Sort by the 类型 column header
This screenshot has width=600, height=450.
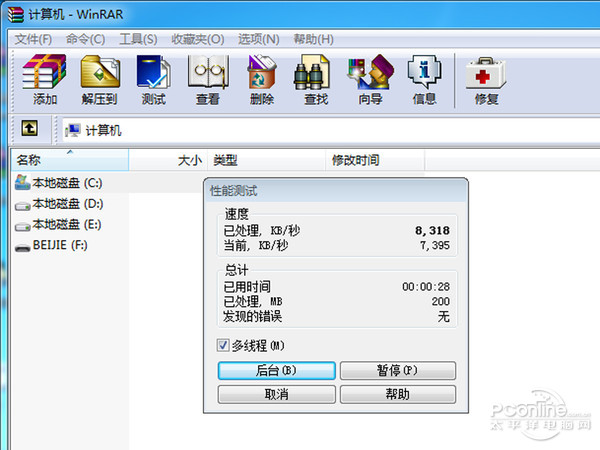tap(266, 160)
